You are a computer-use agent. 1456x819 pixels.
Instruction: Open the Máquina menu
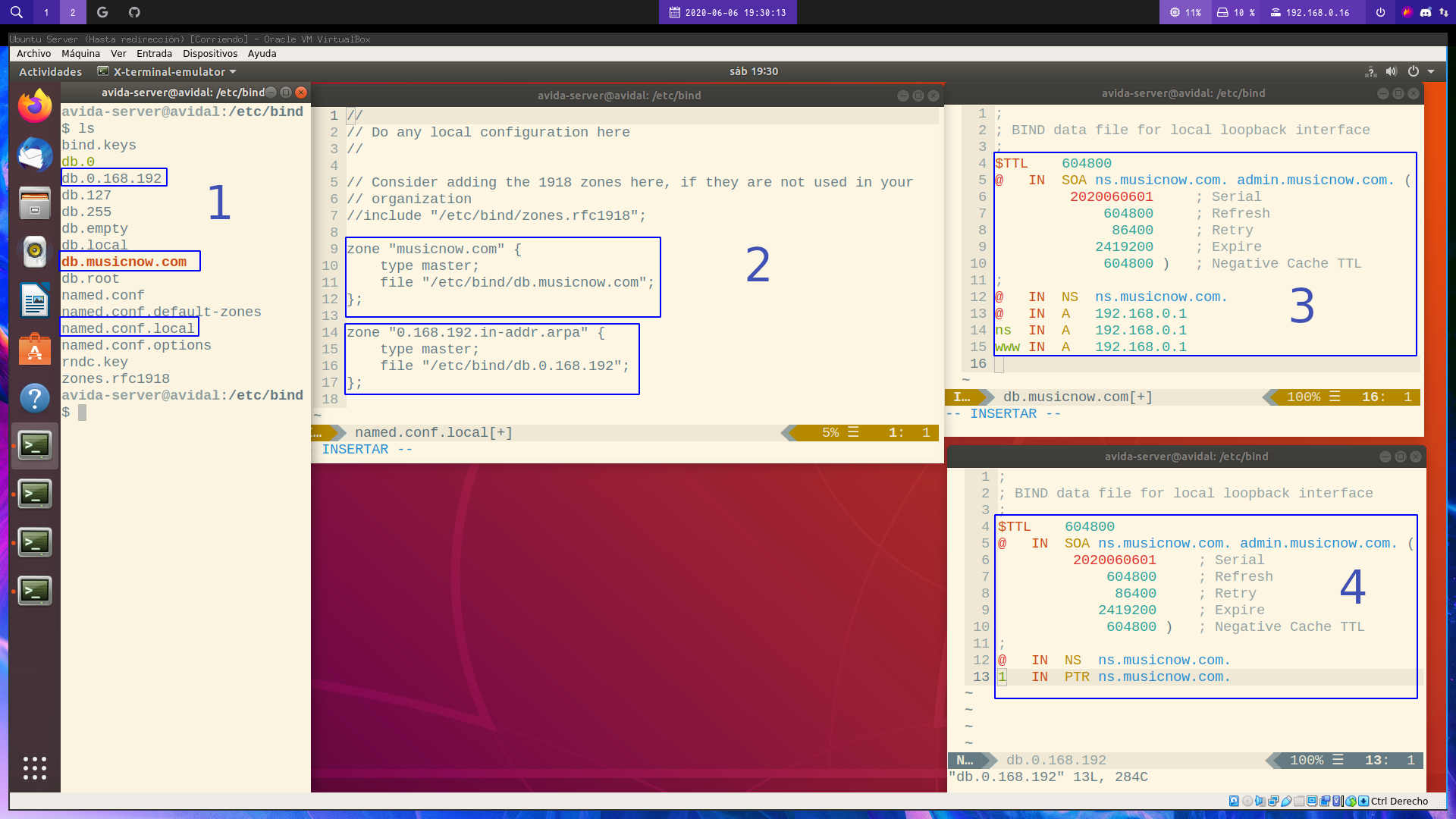click(x=80, y=54)
